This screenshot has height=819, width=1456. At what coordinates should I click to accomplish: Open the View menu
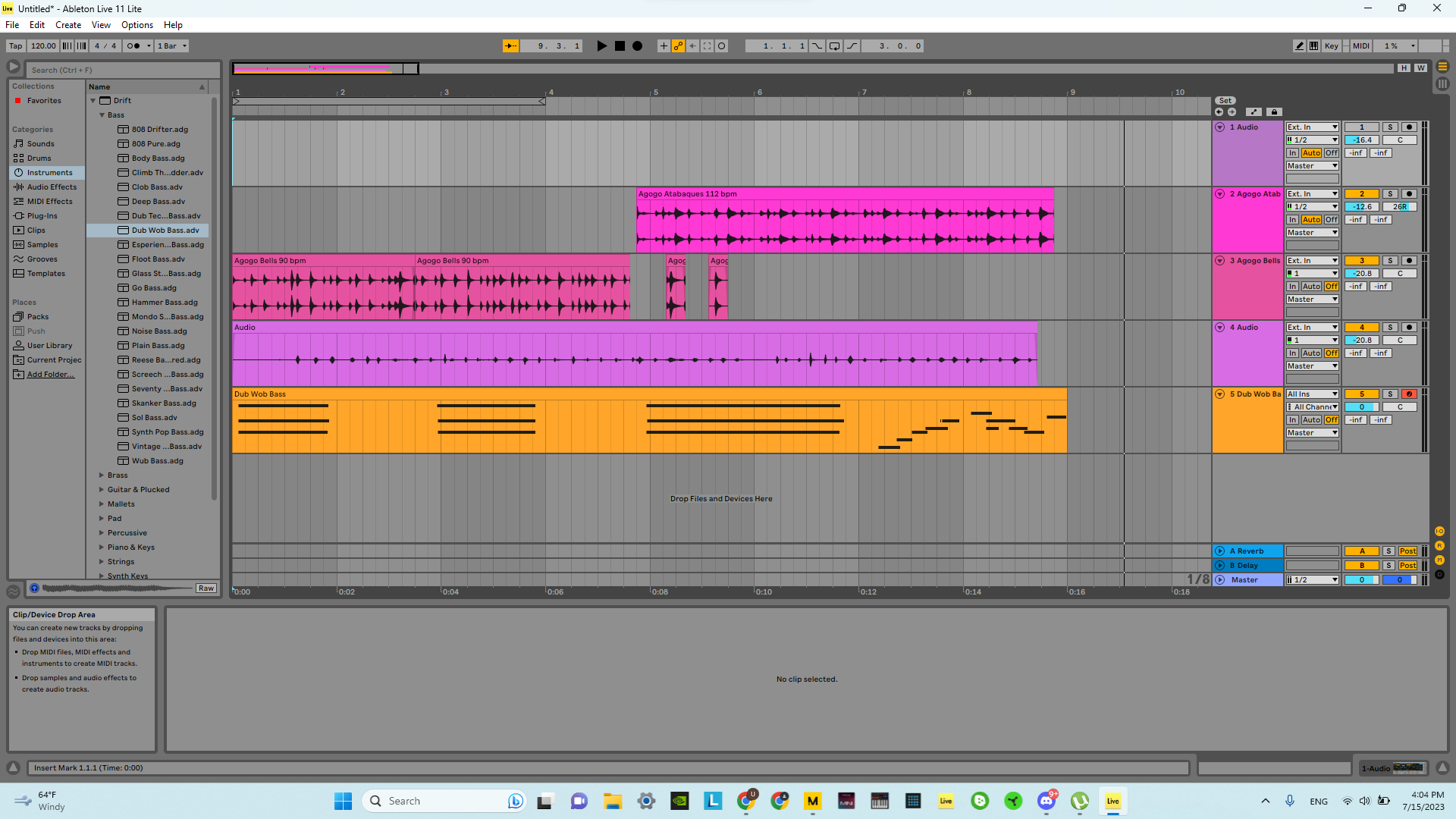pyautogui.click(x=101, y=25)
